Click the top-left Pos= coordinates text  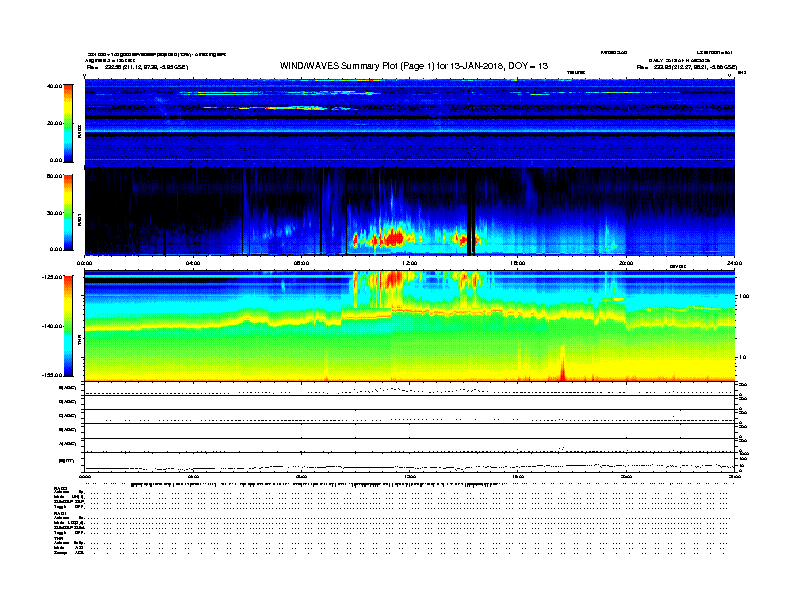[137, 67]
